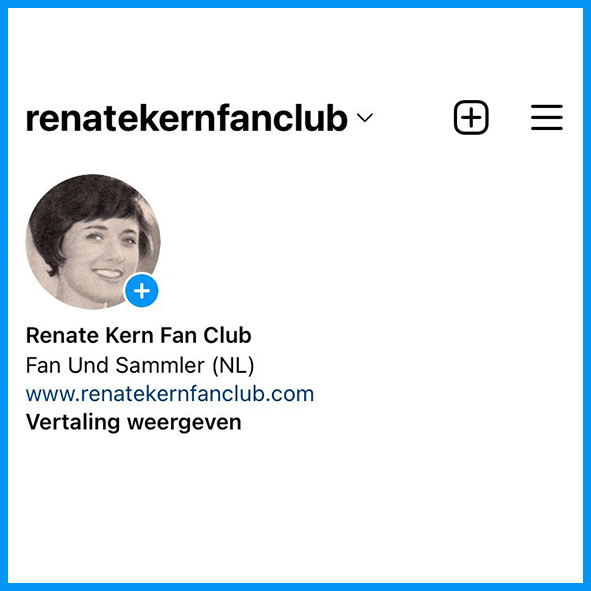Screen dimensions: 591x591
Task: Open the www.renatekernfanclub.com link
Action: (x=170, y=394)
